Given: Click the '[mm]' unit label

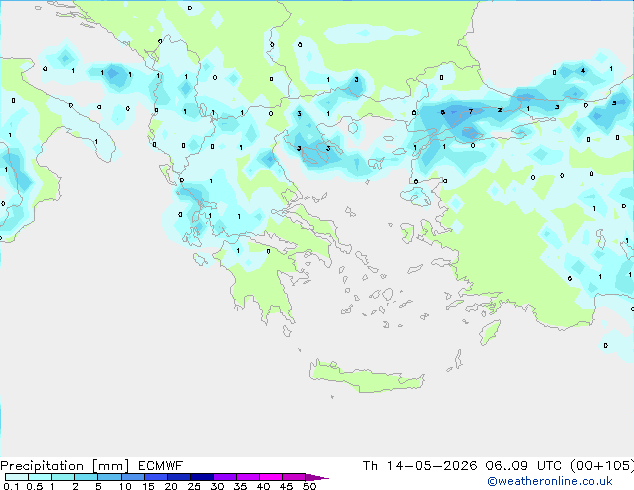Looking at the screenshot, I should [110, 466].
